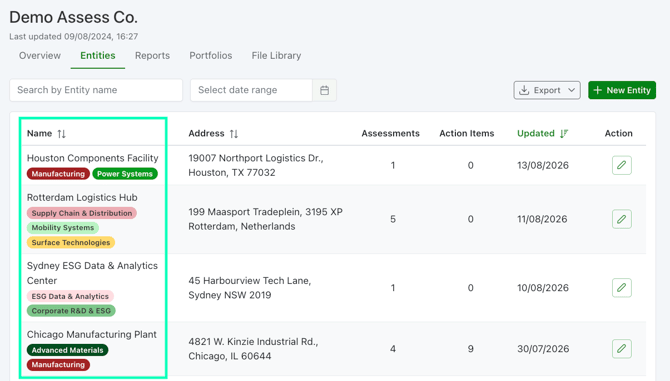Edit Rotterdam Logistics Hub via pencil icon
Viewport: 670px width, 381px height.
tap(622, 219)
